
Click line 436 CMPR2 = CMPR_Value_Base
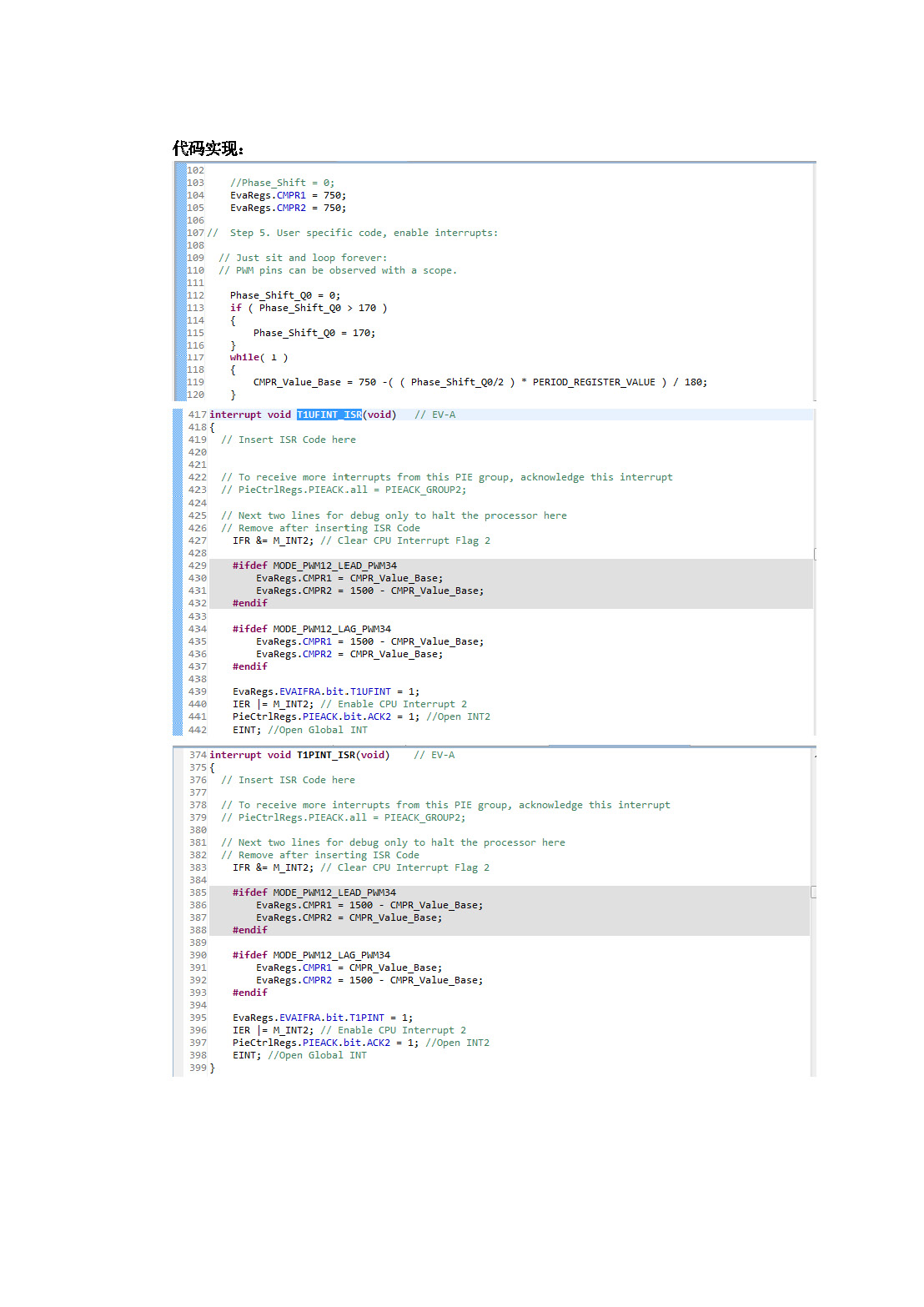(x=349, y=654)
